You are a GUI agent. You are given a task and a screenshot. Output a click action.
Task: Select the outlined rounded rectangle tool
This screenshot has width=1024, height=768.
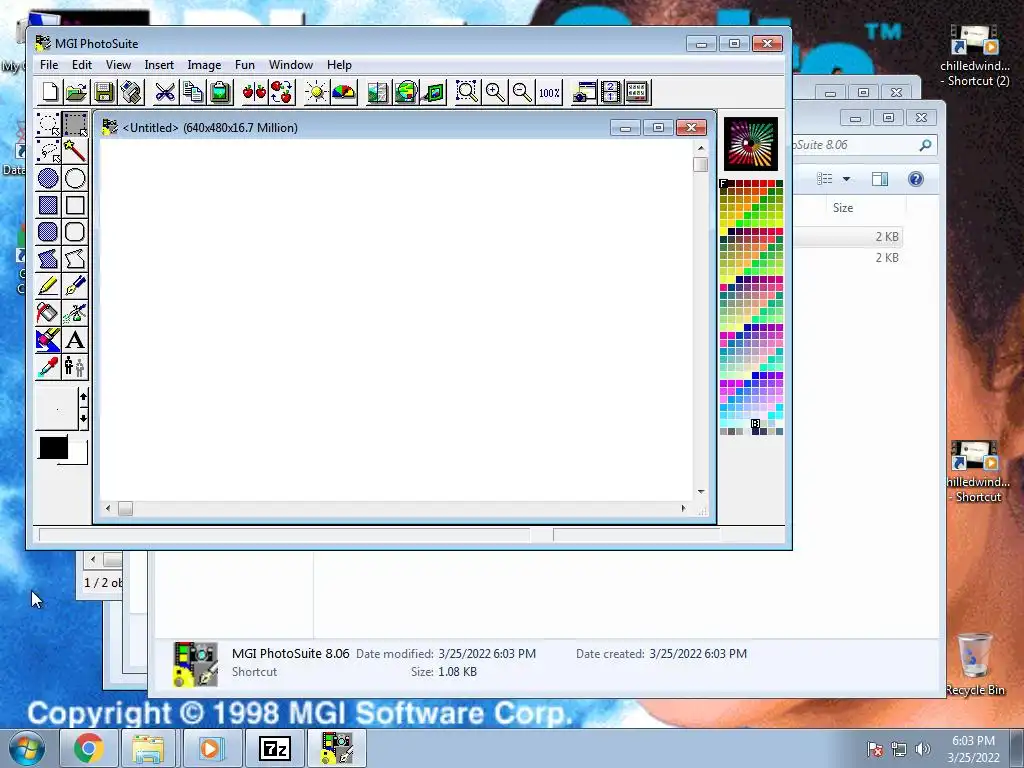point(75,232)
